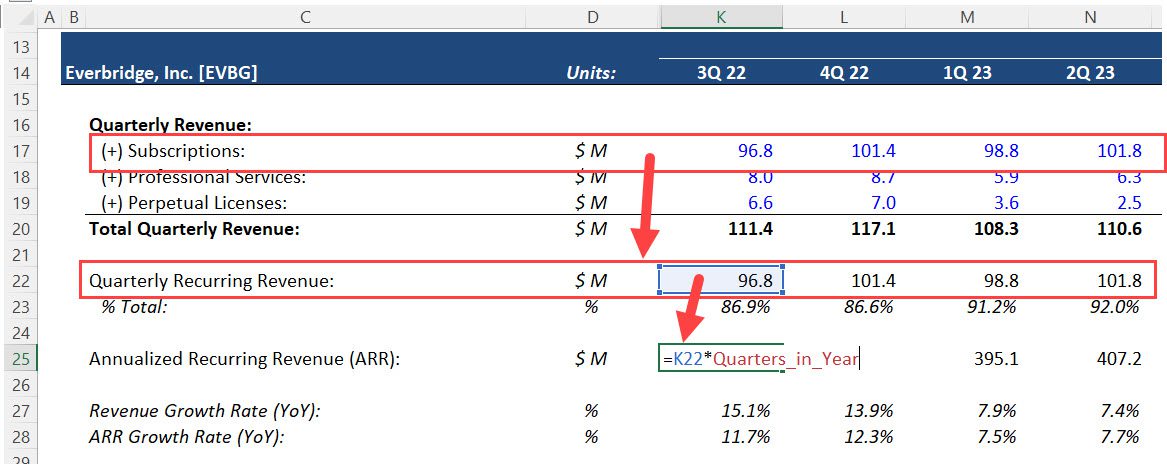
Task: Click total revenue value 110.6
Action: point(1118,229)
